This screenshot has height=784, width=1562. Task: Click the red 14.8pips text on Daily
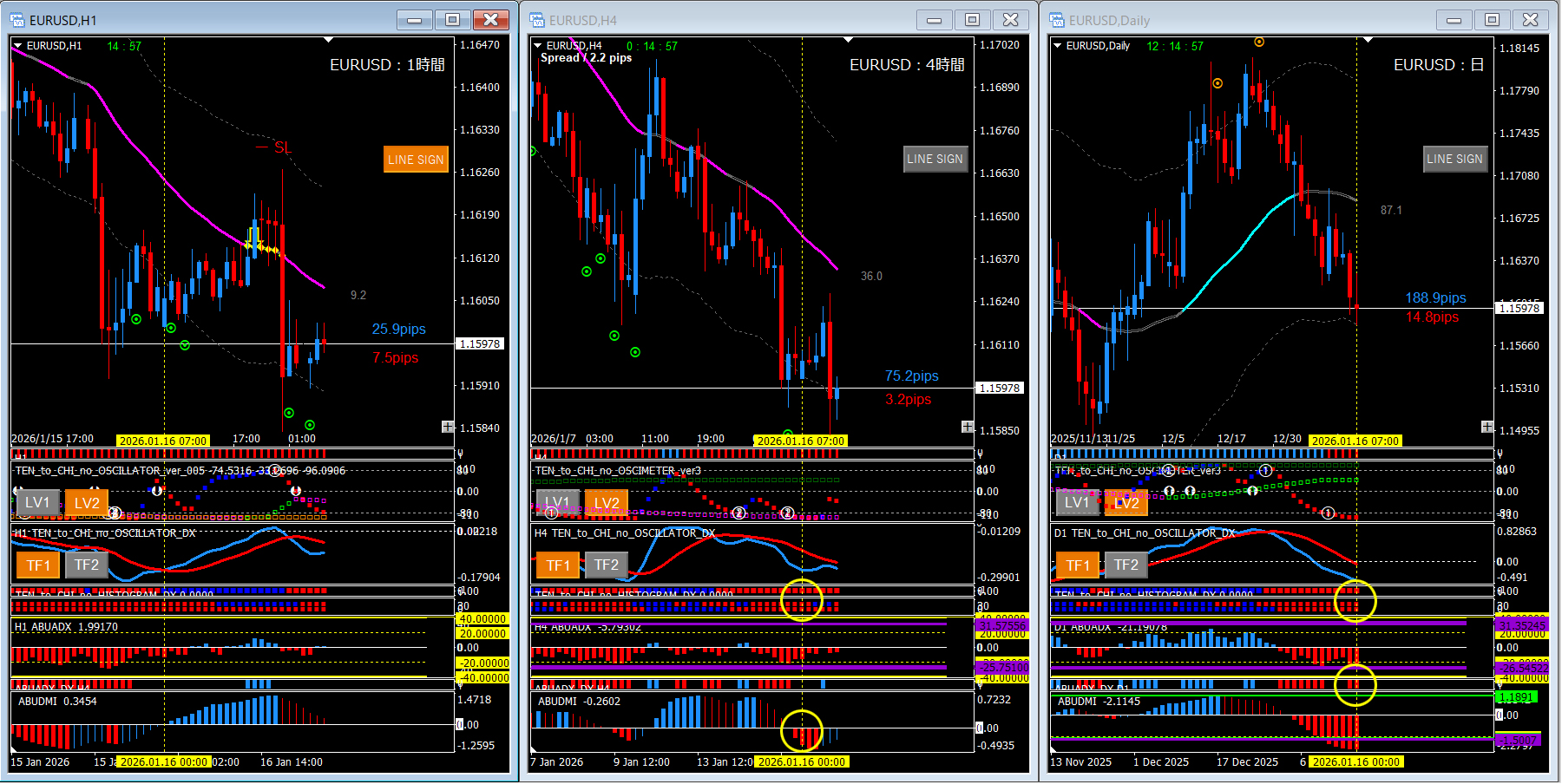[1433, 317]
